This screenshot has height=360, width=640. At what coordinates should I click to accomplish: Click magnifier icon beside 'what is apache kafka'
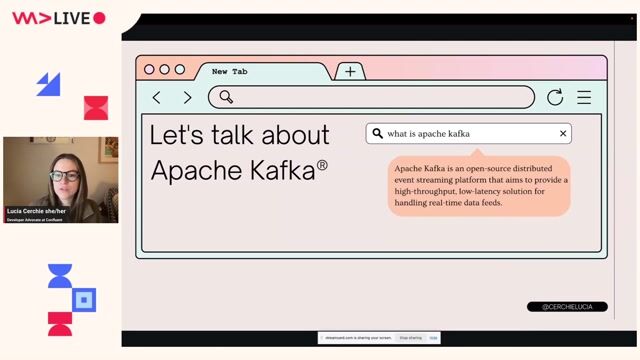pyautogui.click(x=378, y=133)
